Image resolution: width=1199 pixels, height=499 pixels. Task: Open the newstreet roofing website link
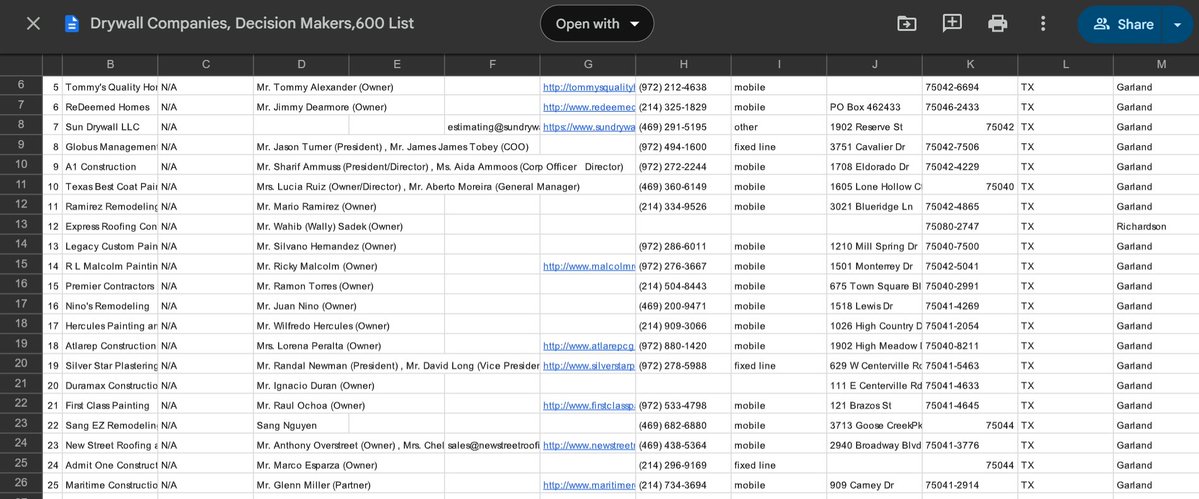pos(589,445)
